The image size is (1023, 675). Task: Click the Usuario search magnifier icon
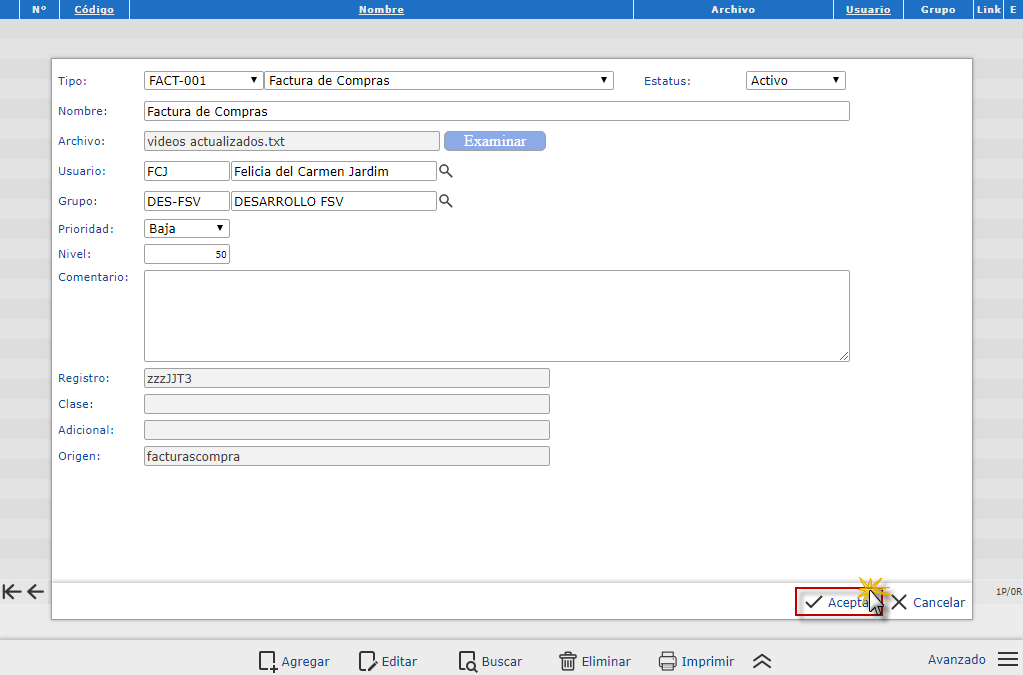point(446,171)
